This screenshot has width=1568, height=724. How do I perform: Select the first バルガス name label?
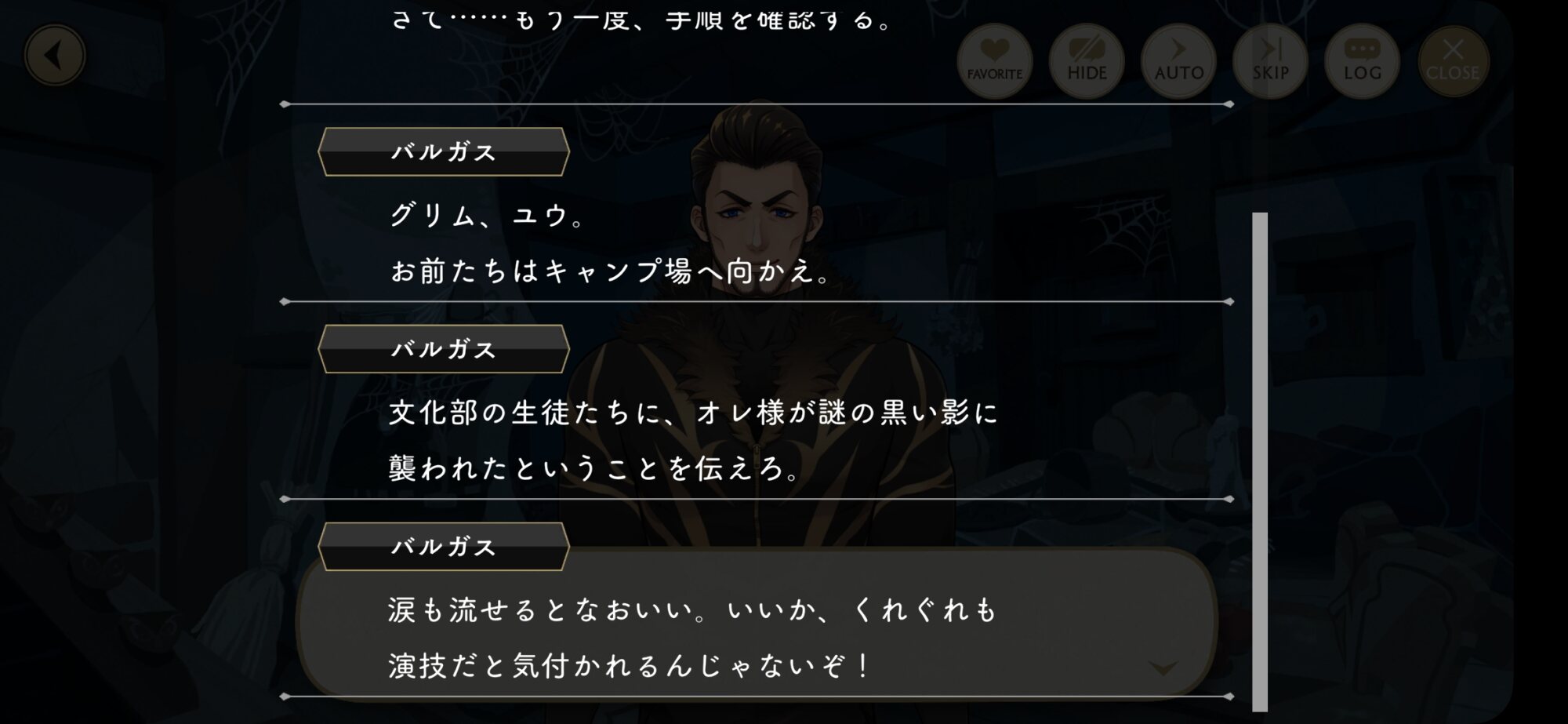pos(444,152)
